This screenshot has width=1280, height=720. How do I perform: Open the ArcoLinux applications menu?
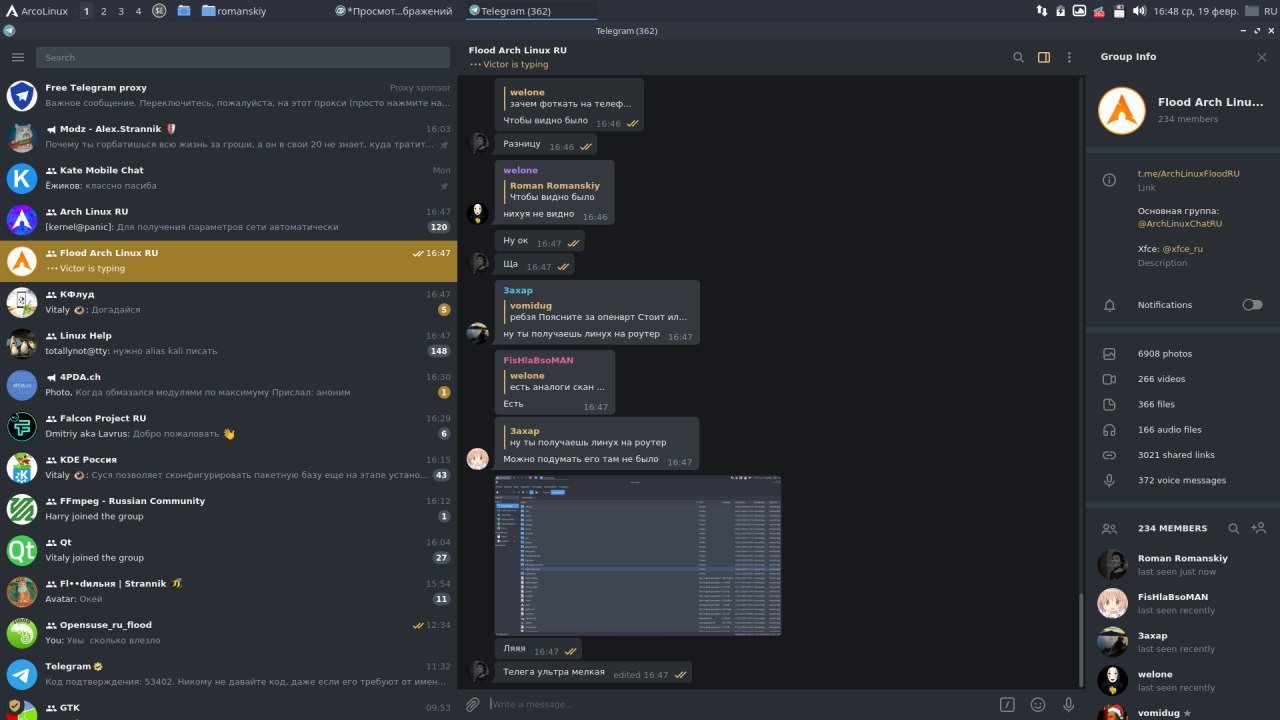(36, 11)
